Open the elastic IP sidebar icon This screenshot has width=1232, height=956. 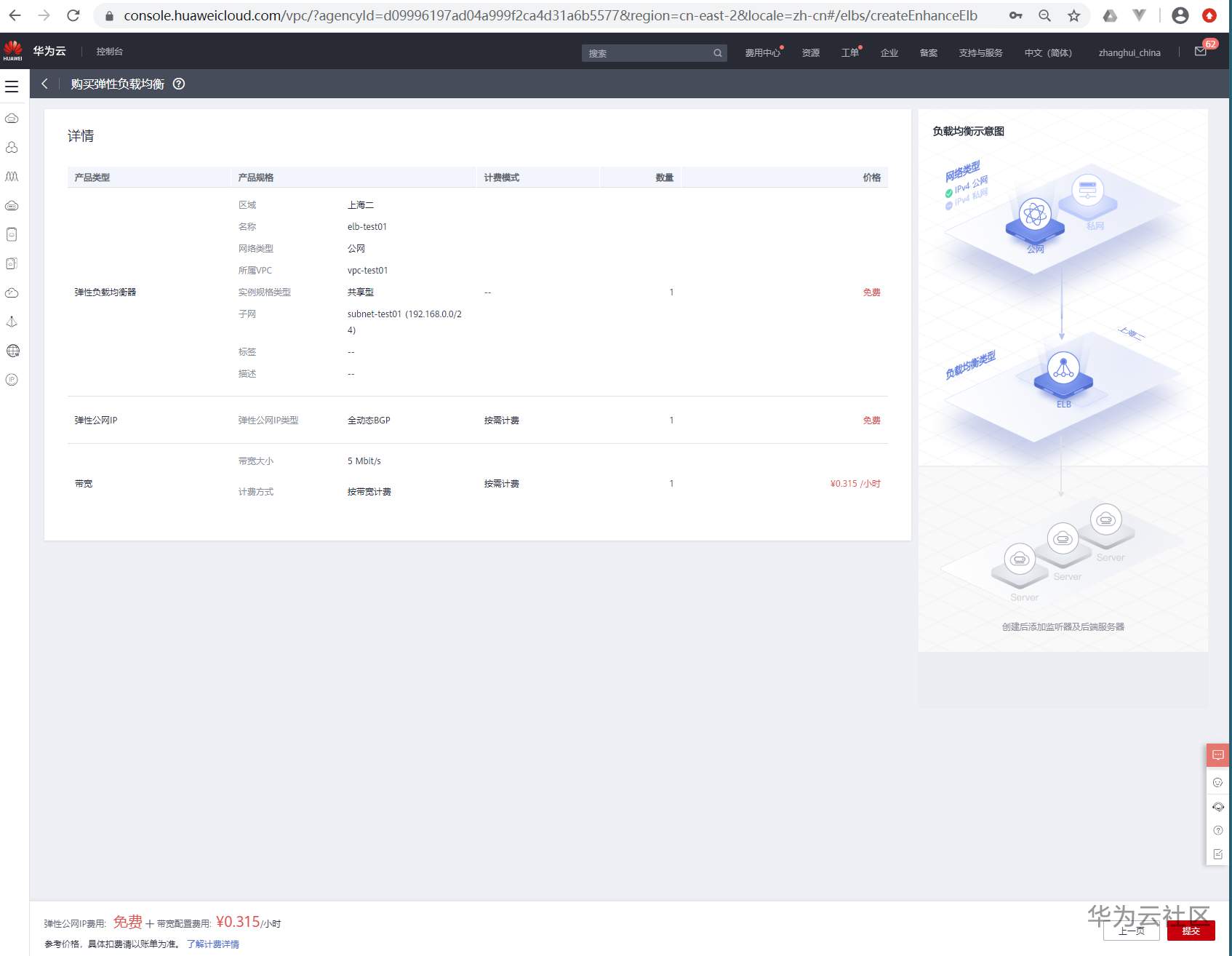point(12,380)
